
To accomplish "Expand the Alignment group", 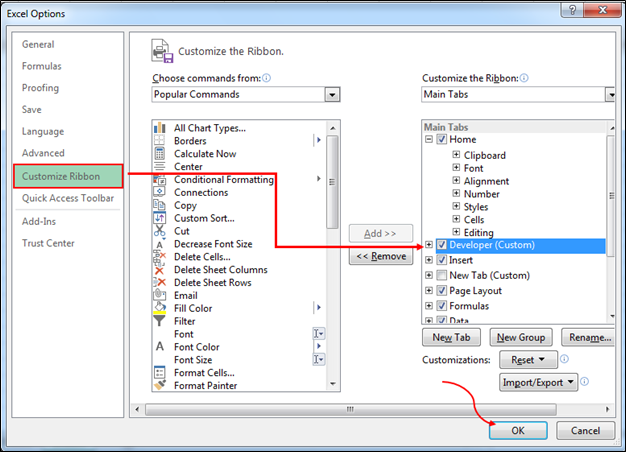I will 456,180.
